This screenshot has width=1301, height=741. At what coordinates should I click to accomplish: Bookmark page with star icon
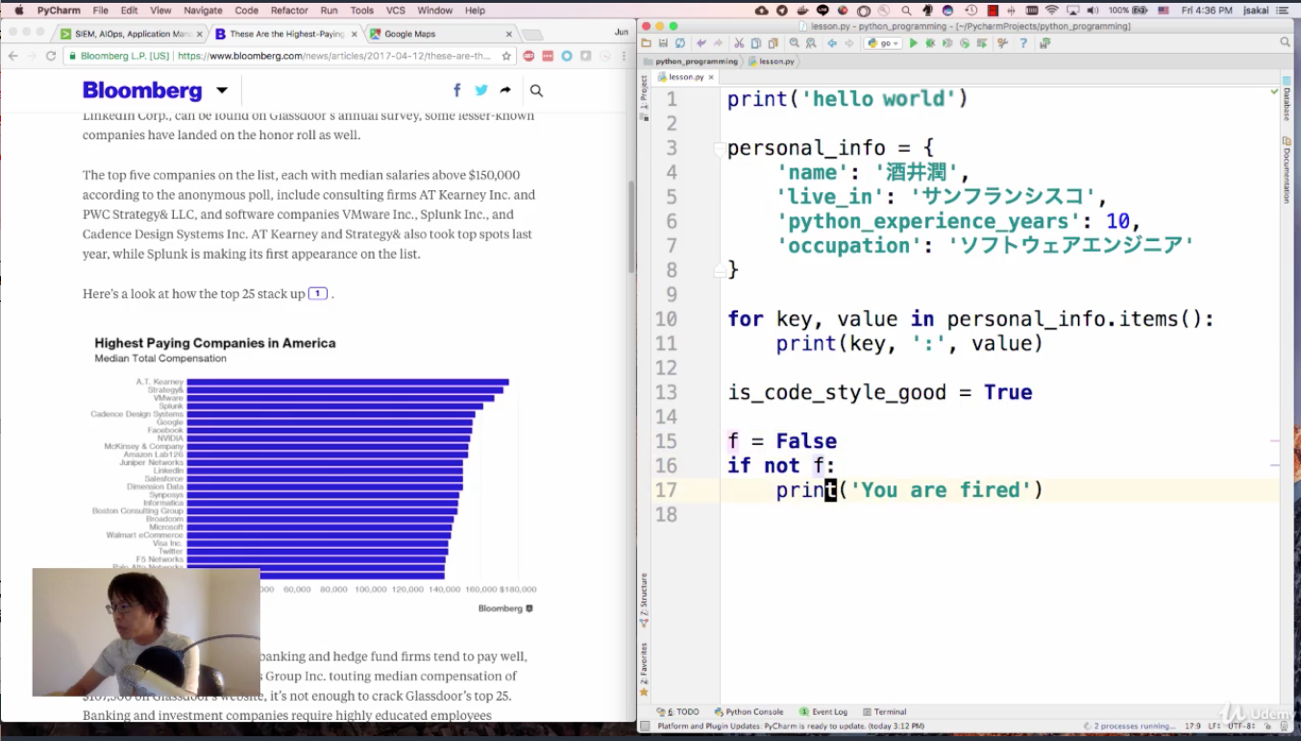pyautogui.click(x=507, y=56)
